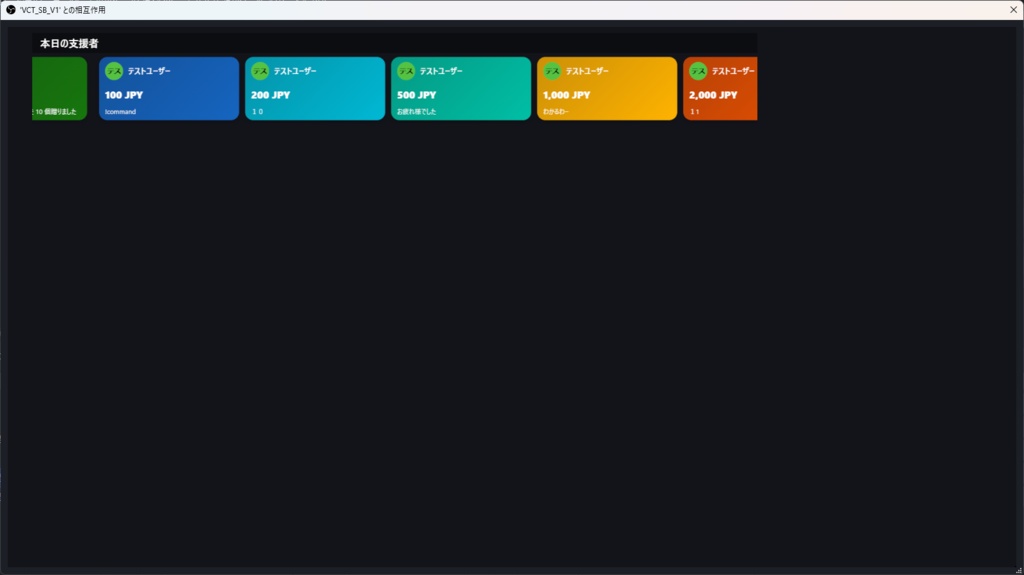Select the '200 JPY' amount text

tap(270, 95)
